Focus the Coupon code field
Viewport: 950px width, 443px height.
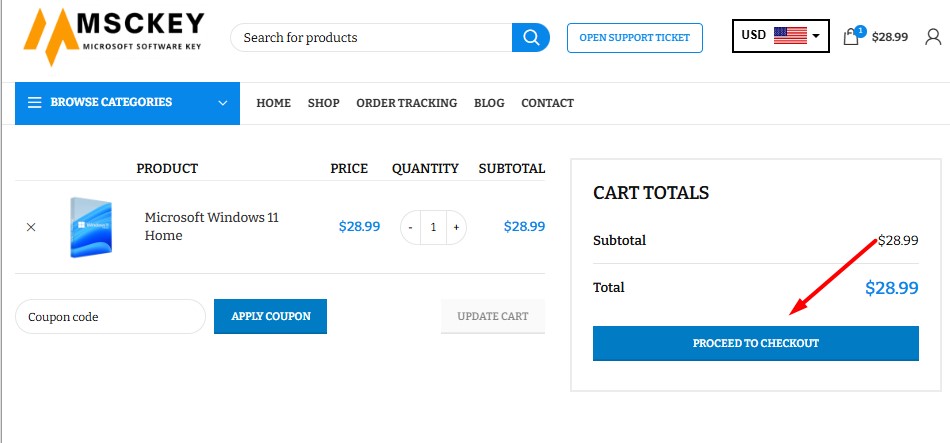point(110,317)
